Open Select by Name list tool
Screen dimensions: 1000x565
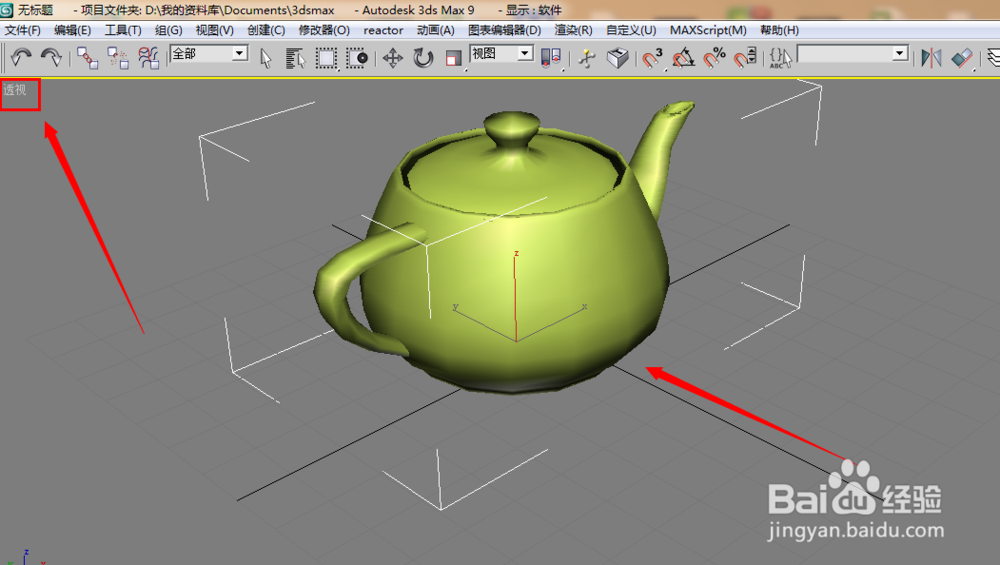coord(295,58)
